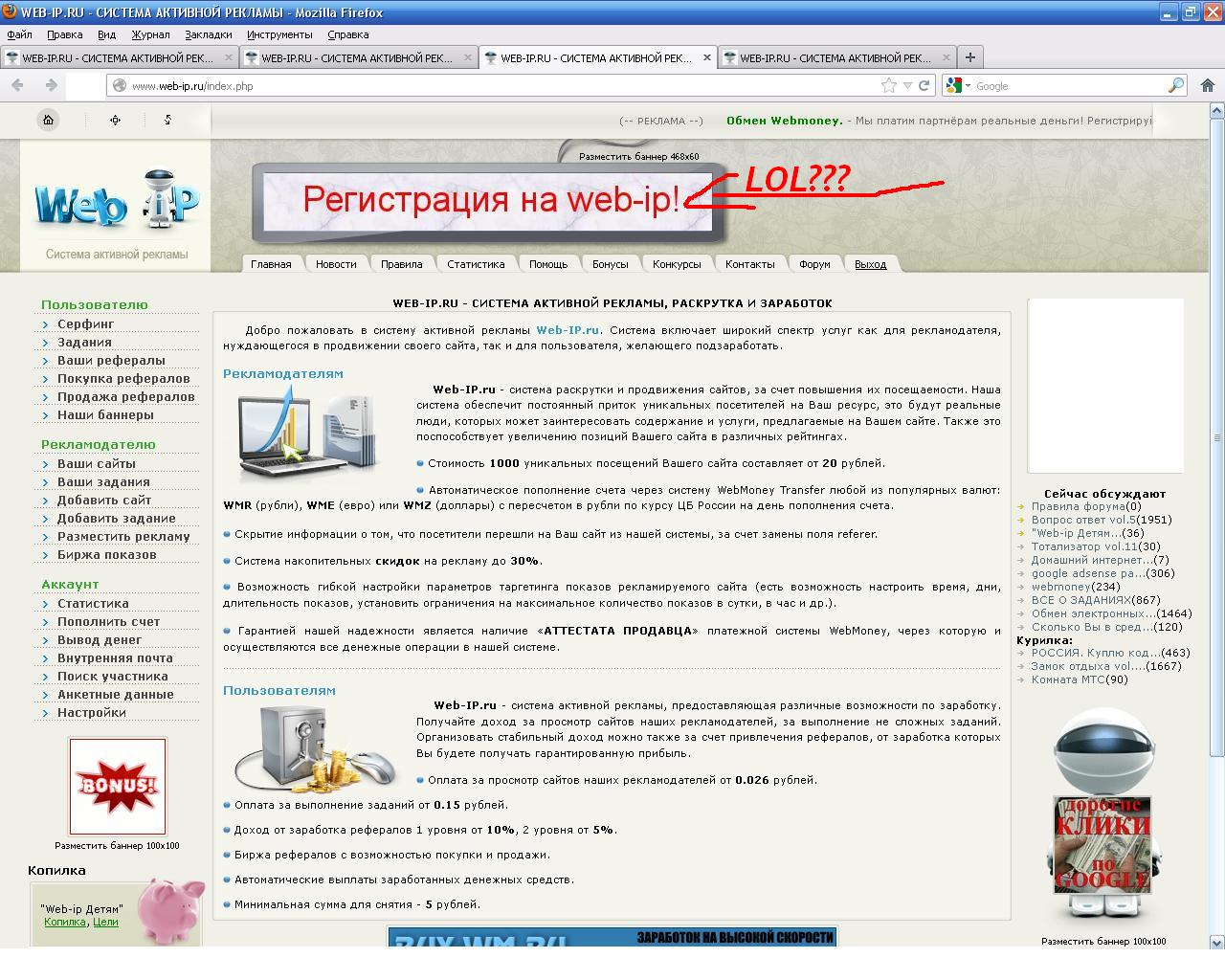
Task: Open forum topic 'ВСЕ О ЗАДАНИЯХ'
Action: tap(1081, 600)
